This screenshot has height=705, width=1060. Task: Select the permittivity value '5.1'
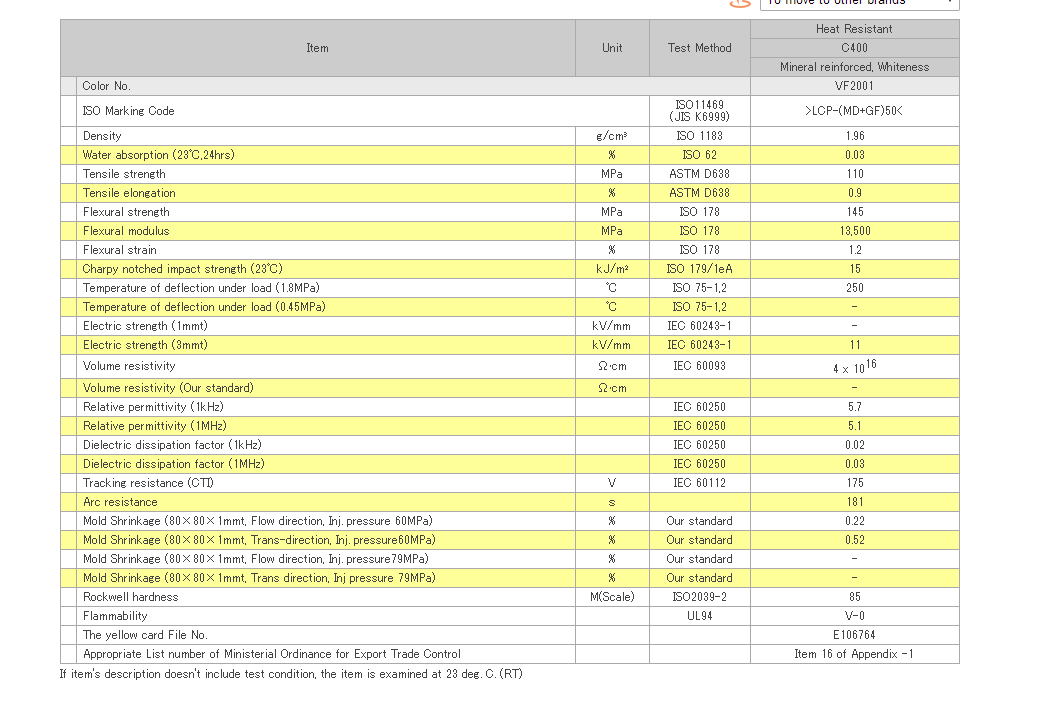coord(854,425)
